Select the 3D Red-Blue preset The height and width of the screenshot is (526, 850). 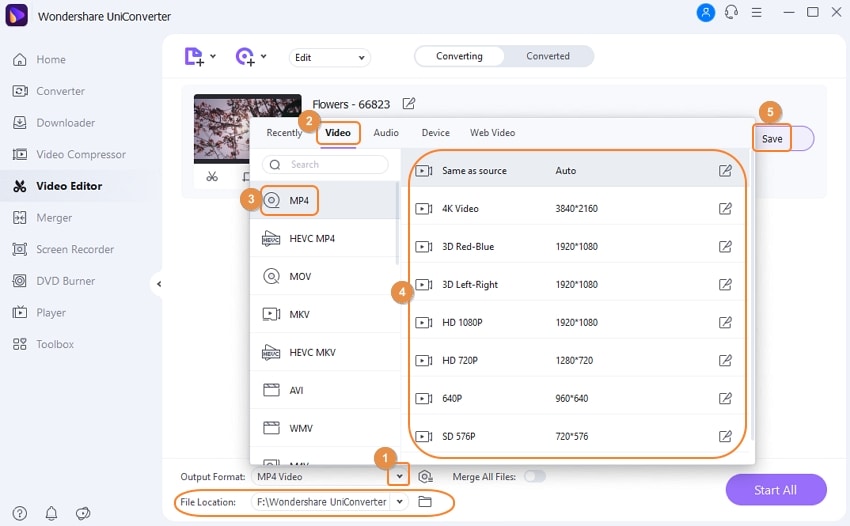[577, 247]
